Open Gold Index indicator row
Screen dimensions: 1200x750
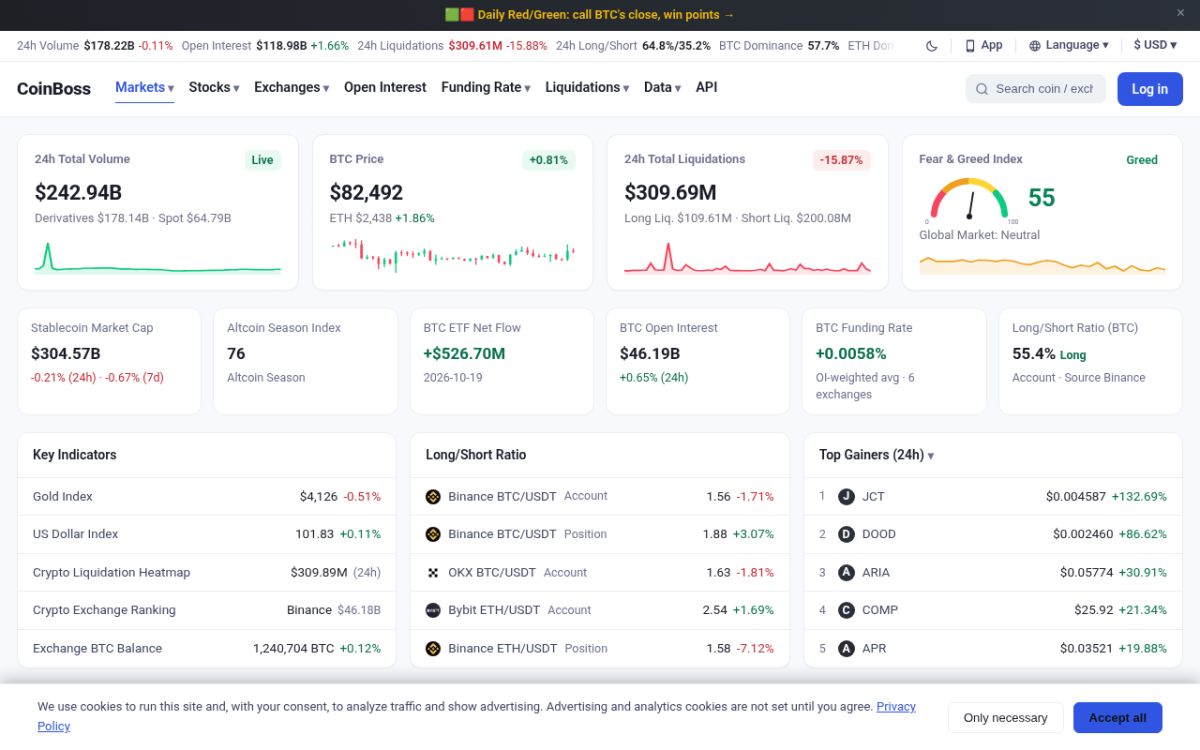coord(207,496)
